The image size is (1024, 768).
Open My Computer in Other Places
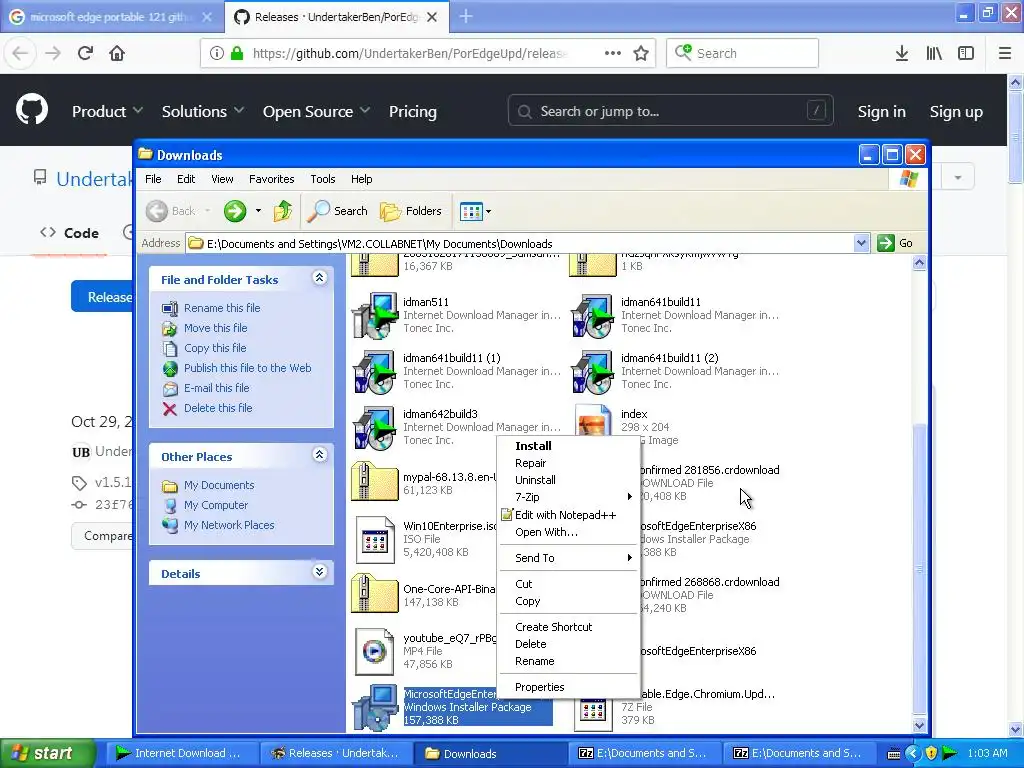pos(216,505)
